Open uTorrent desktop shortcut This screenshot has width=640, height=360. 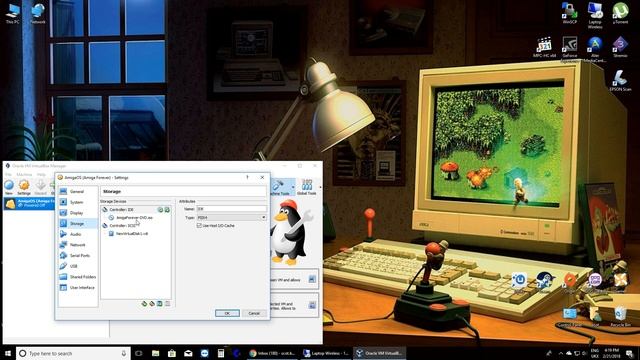click(x=620, y=13)
